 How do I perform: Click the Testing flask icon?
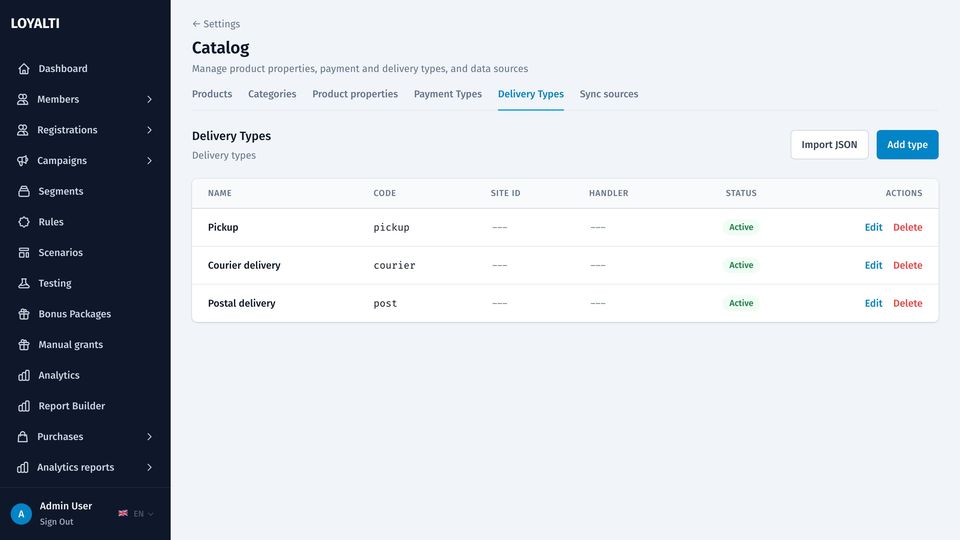click(24, 283)
